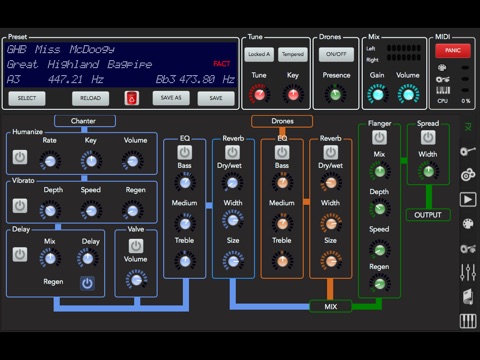Select the MIX node box
The width and height of the screenshot is (480, 360).
pos(331,307)
